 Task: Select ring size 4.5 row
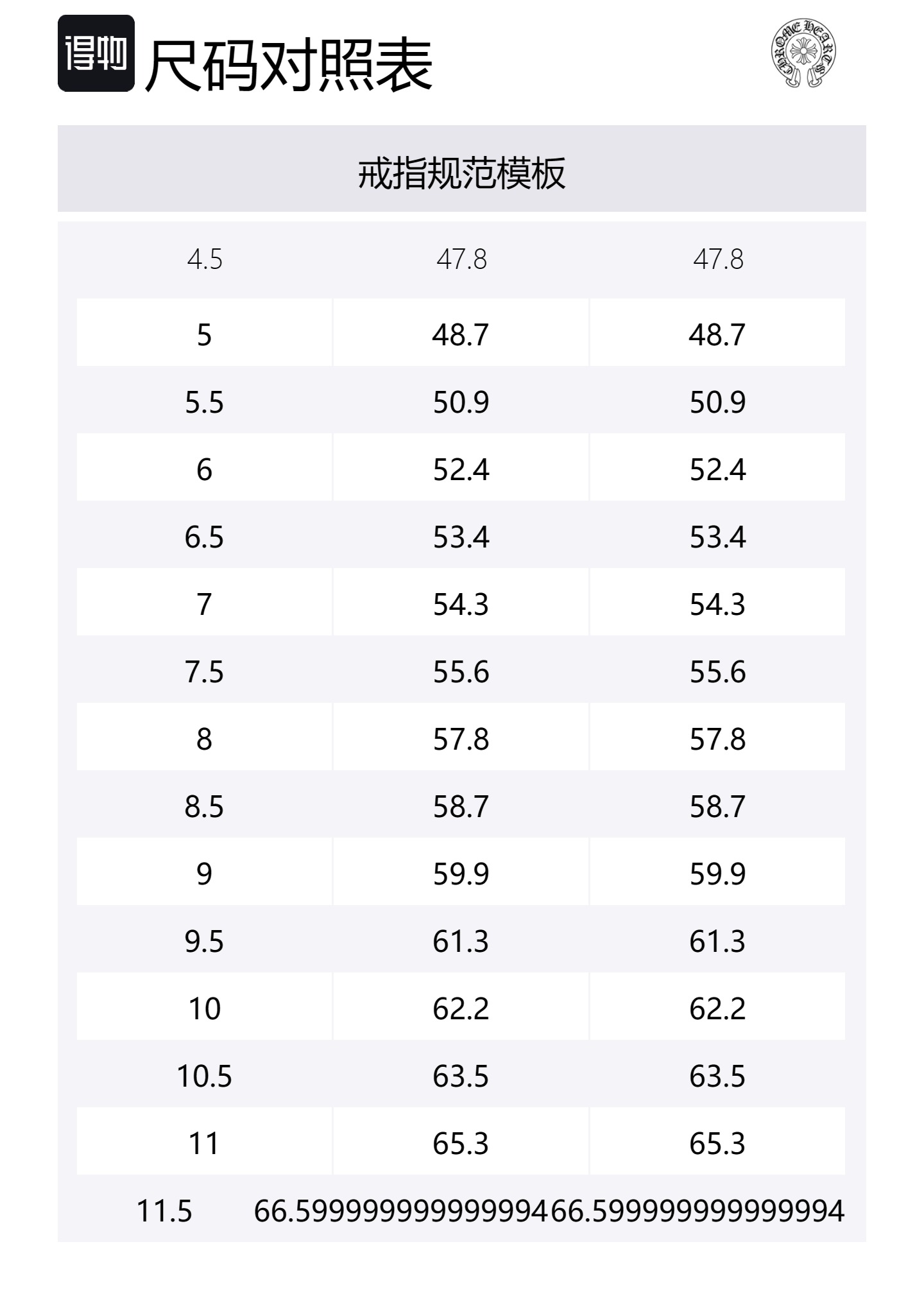click(205, 259)
